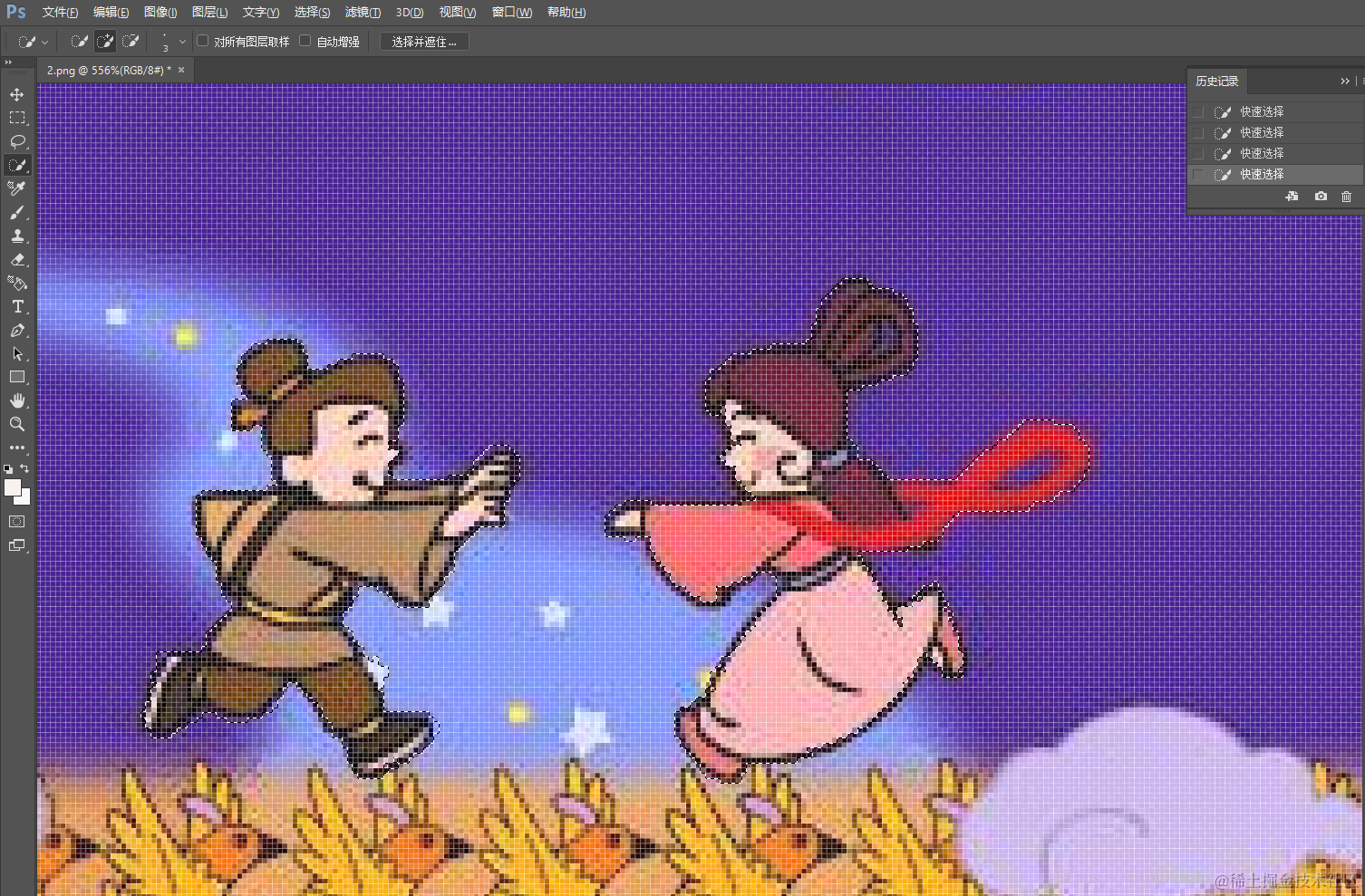Select the Rectangle shape tool
Viewport: 1365px width, 896px height.
17,377
